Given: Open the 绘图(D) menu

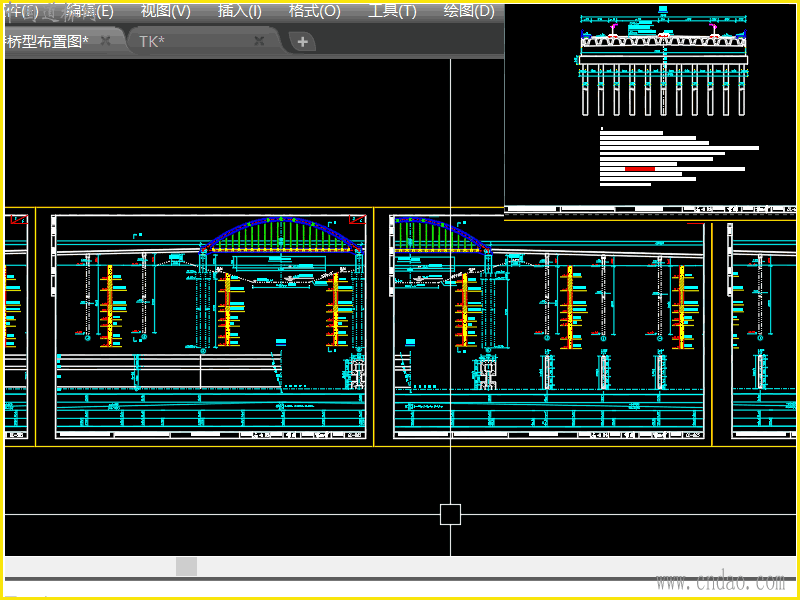Looking at the screenshot, I should pyautogui.click(x=469, y=12).
